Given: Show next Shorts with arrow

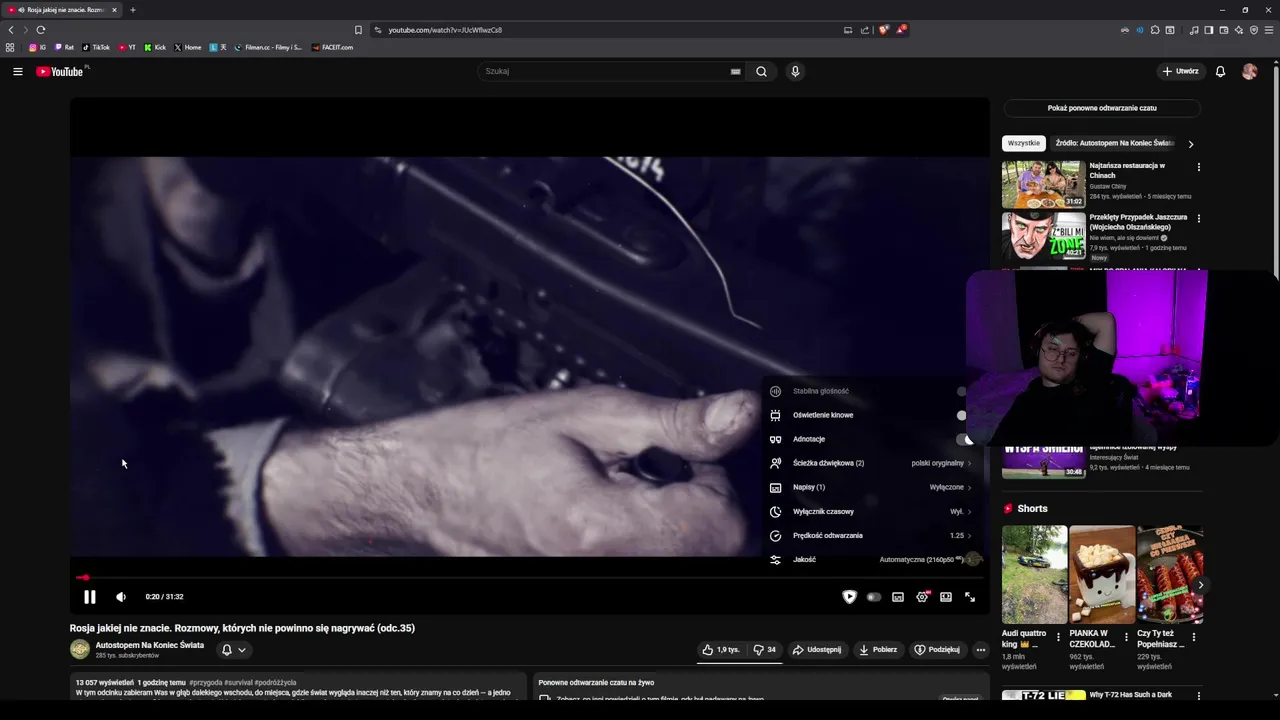Looking at the screenshot, I should (1200, 585).
